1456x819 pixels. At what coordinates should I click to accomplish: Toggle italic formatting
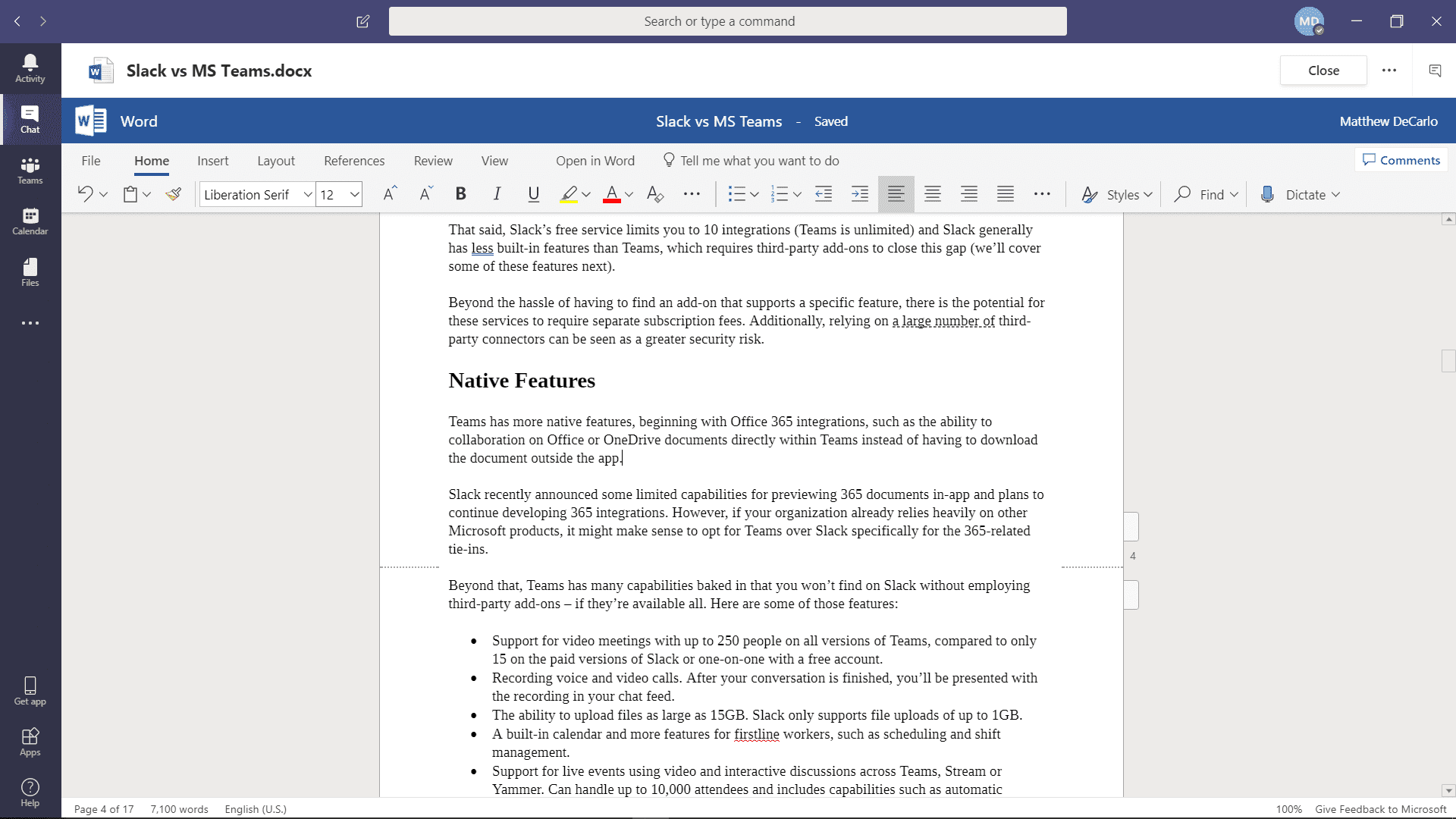[x=497, y=194]
